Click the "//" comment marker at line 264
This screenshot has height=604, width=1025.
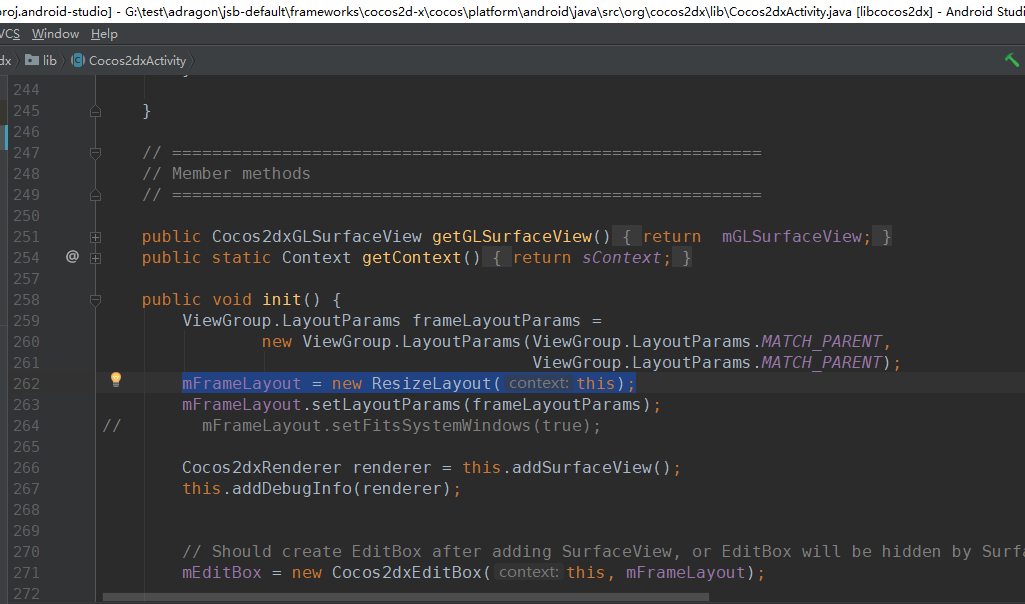(112, 426)
